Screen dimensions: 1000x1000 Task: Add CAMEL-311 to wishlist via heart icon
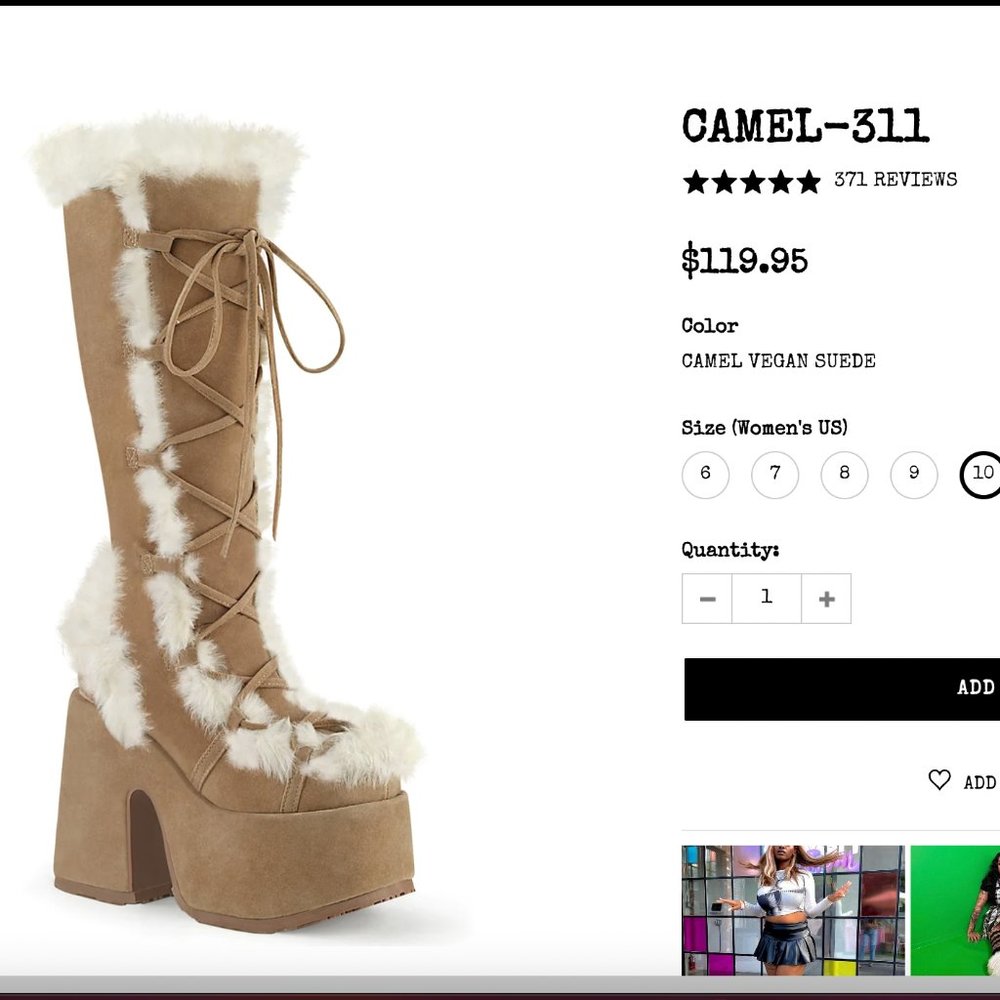(x=938, y=780)
